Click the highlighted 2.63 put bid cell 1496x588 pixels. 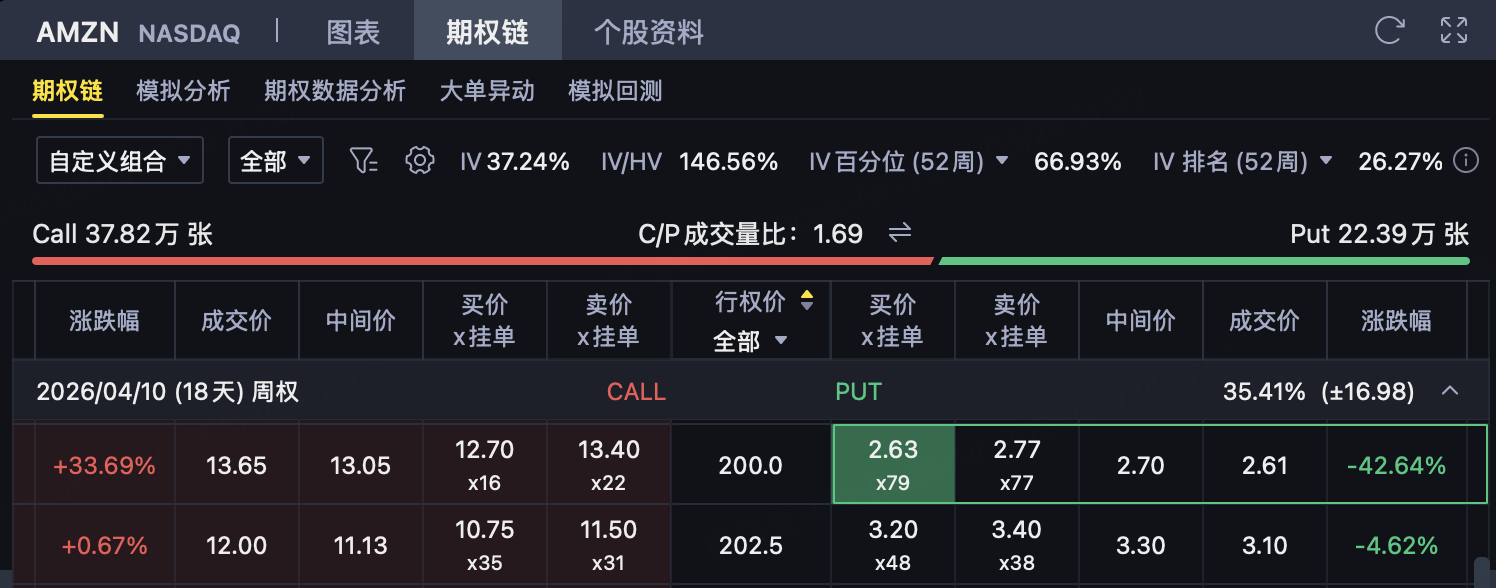tap(893, 464)
